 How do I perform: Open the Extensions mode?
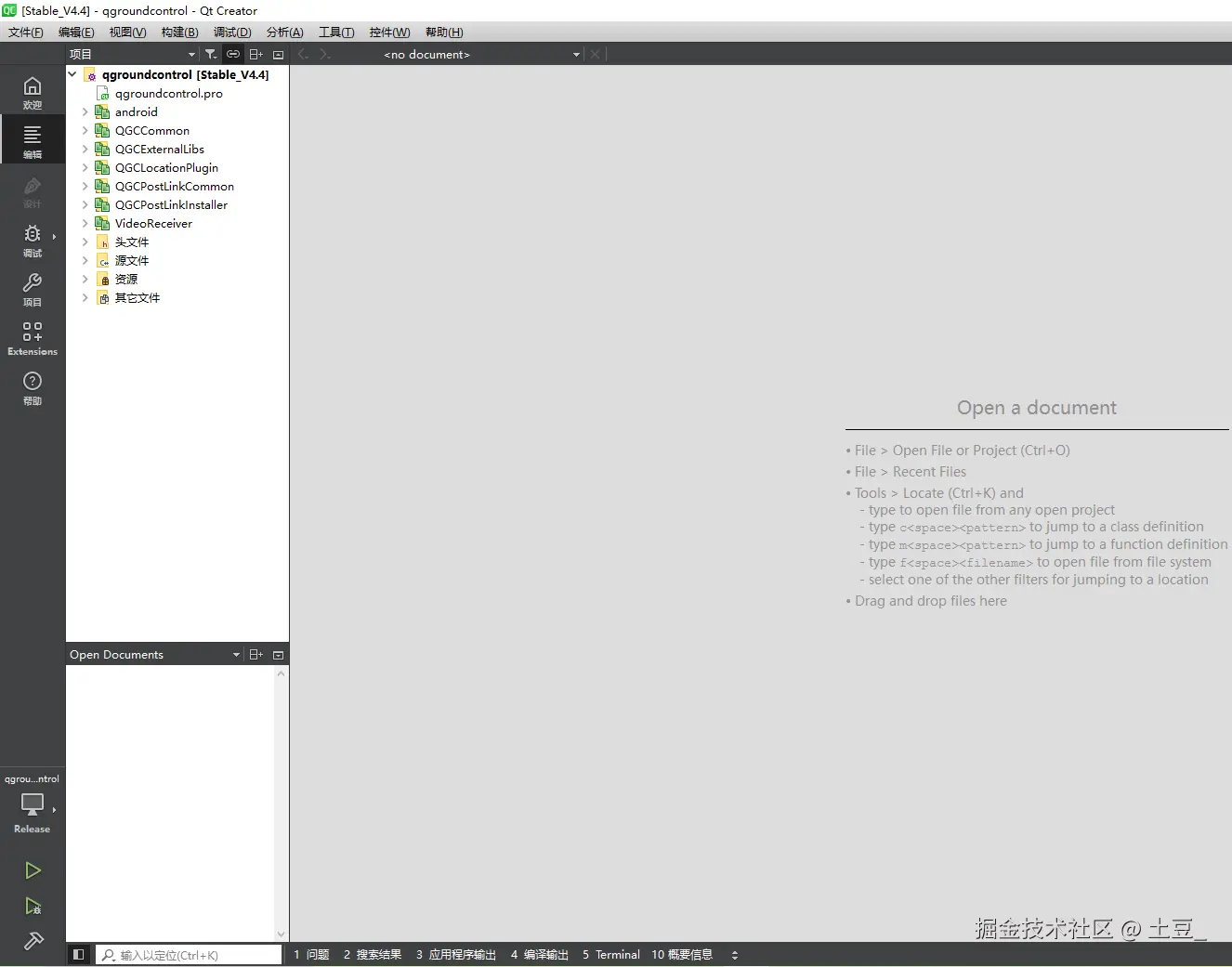pyautogui.click(x=33, y=337)
